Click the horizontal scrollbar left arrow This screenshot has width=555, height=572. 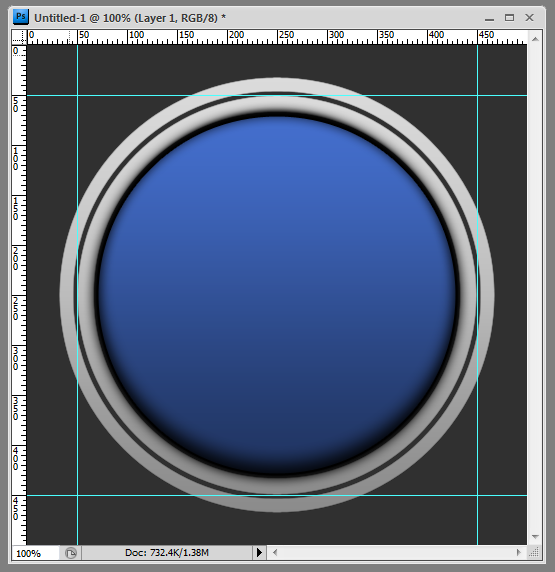click(x=275, y=553)
